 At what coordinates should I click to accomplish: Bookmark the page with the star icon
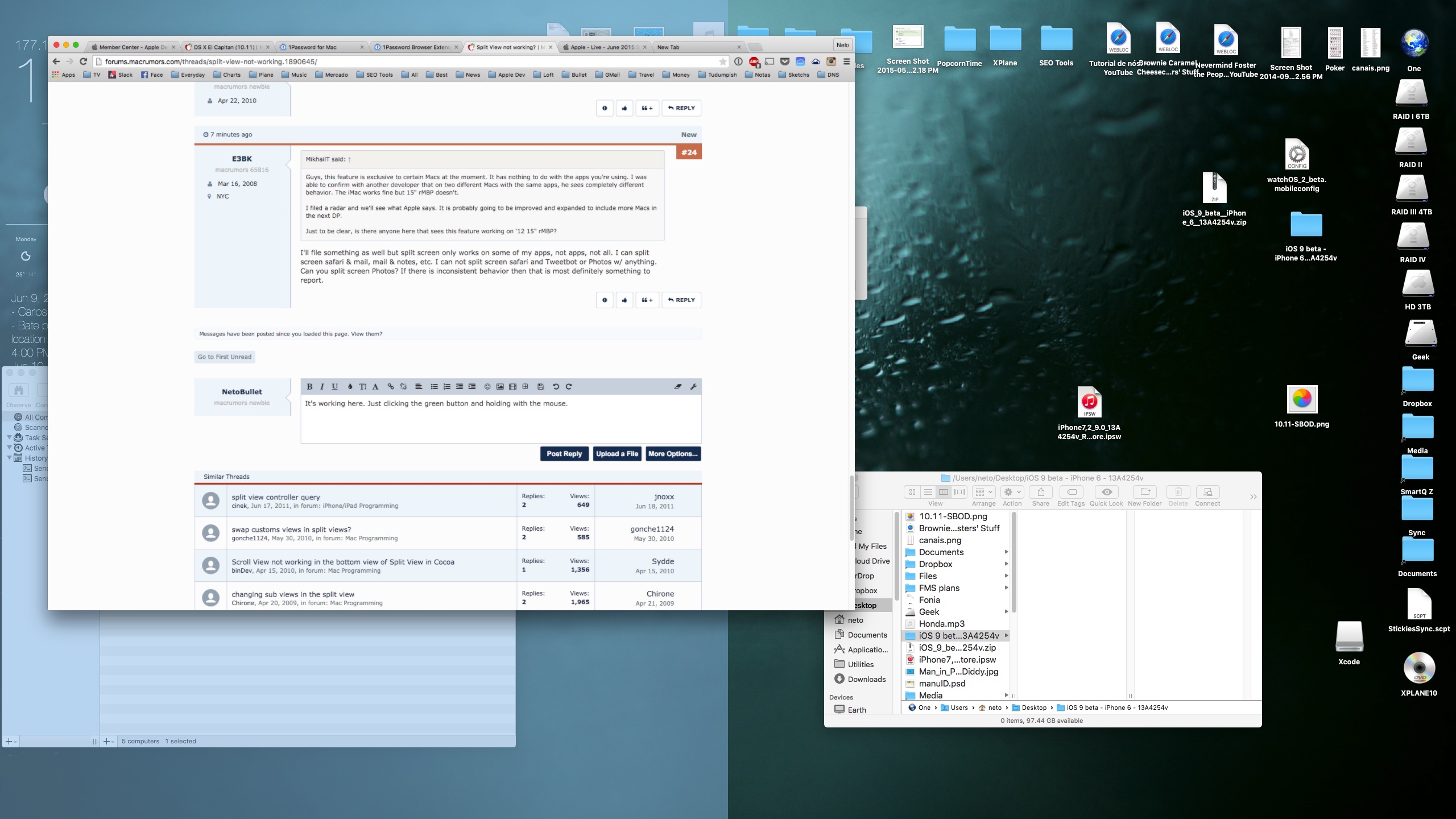pyautogui.click(x=723, y=61)
